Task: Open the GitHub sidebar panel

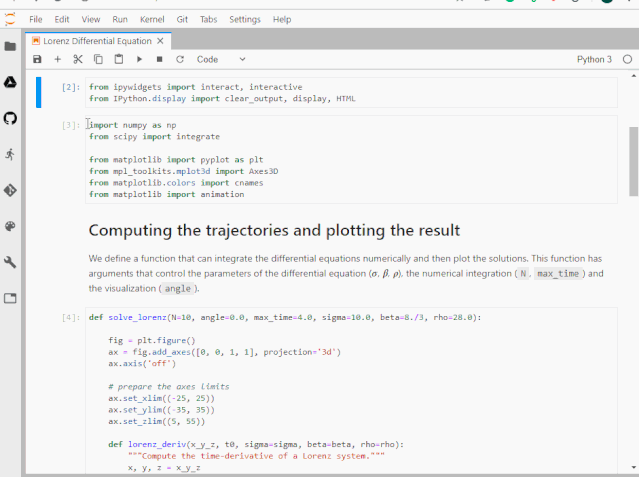Action: click(10, 118)
